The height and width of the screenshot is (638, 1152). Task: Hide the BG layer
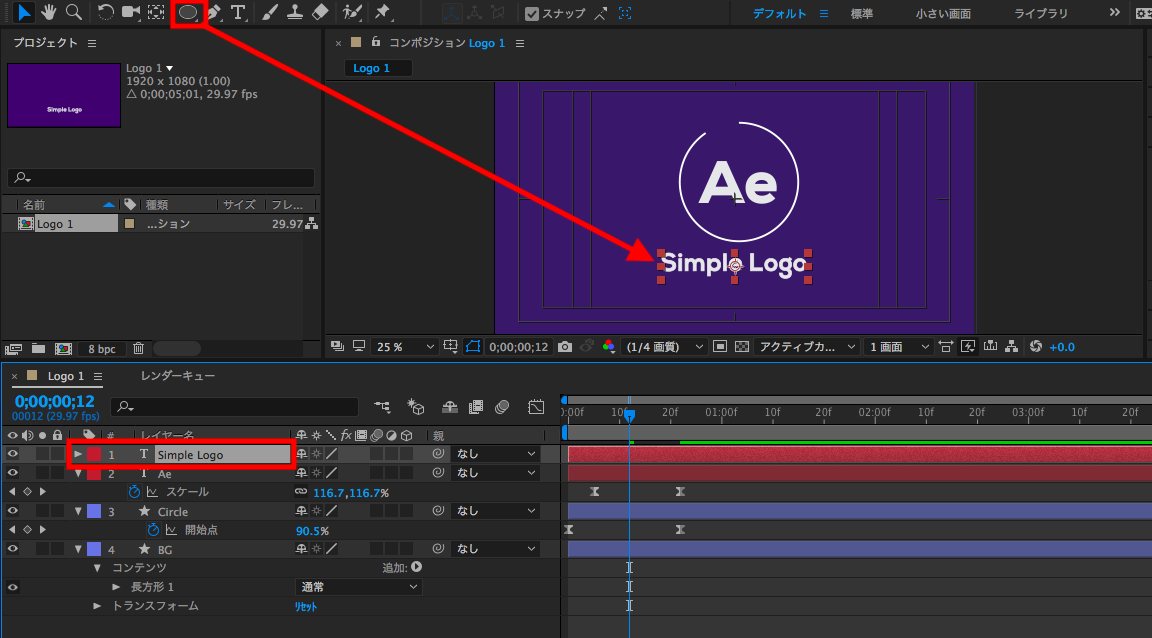tap(12, 548)
